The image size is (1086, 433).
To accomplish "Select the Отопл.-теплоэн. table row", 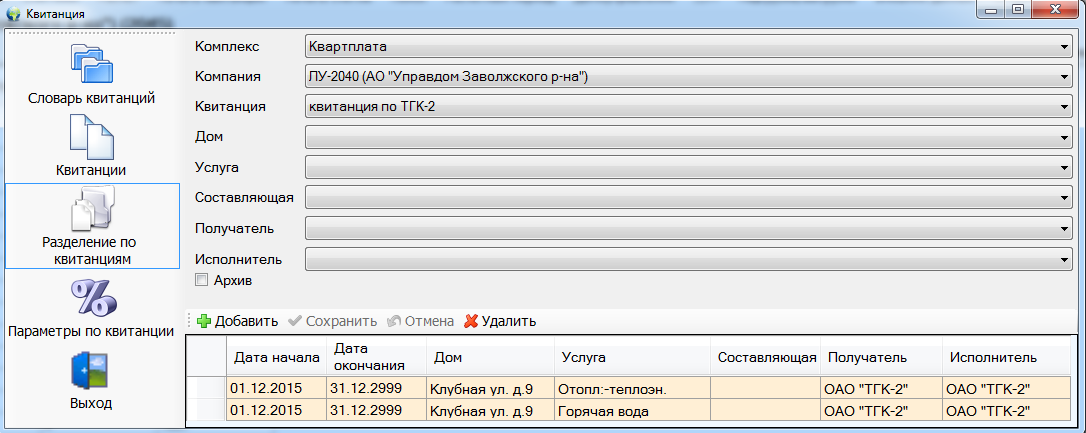I will point(610,389).
